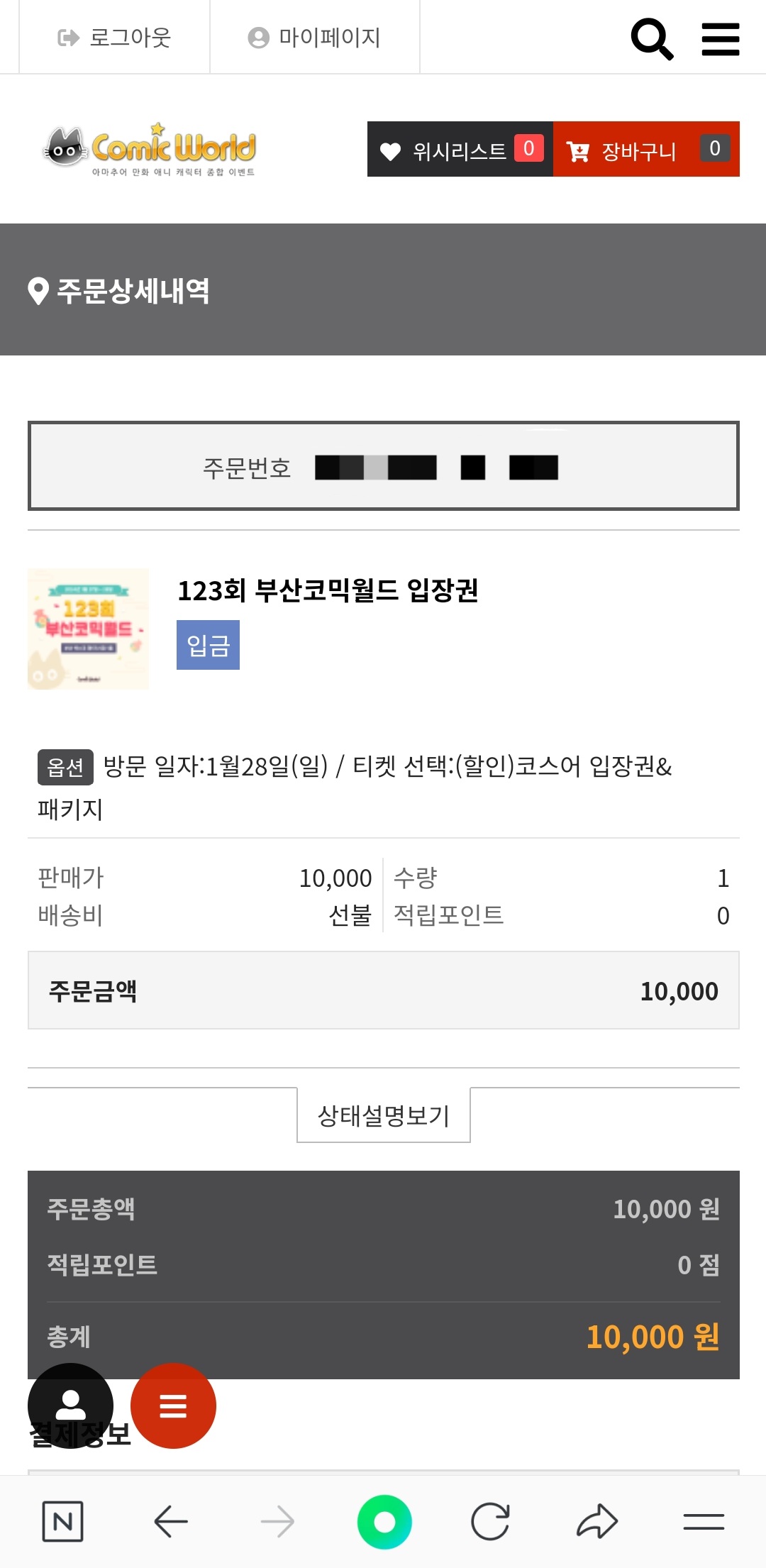Go to 마이페이지 my page

[315, 37]
